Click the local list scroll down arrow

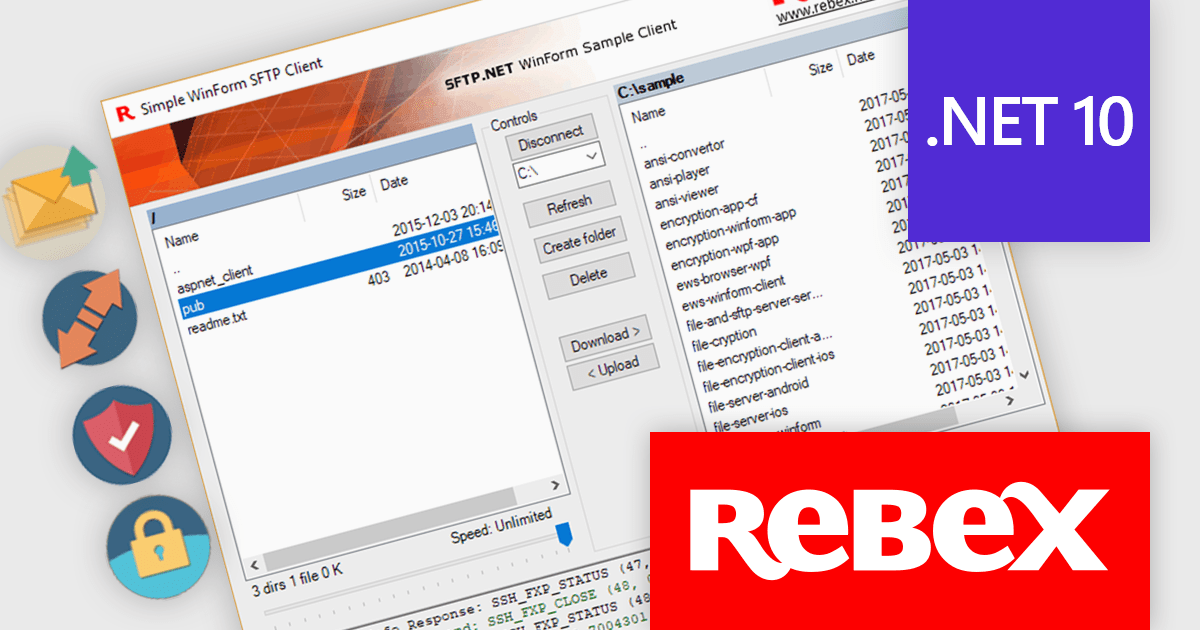1023,373
